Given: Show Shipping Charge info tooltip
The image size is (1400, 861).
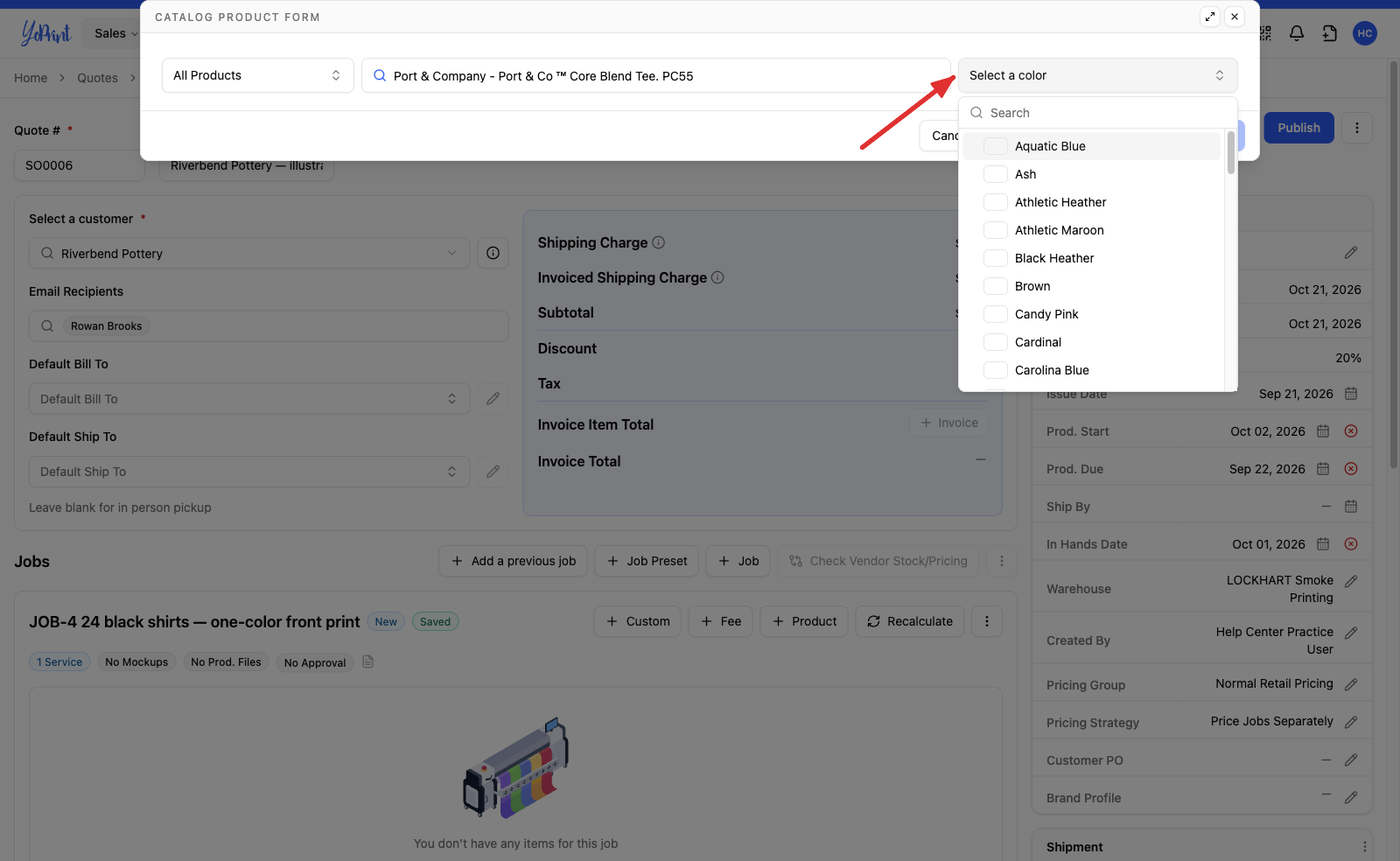Looking at the screenshot, I should coord(659,242).
